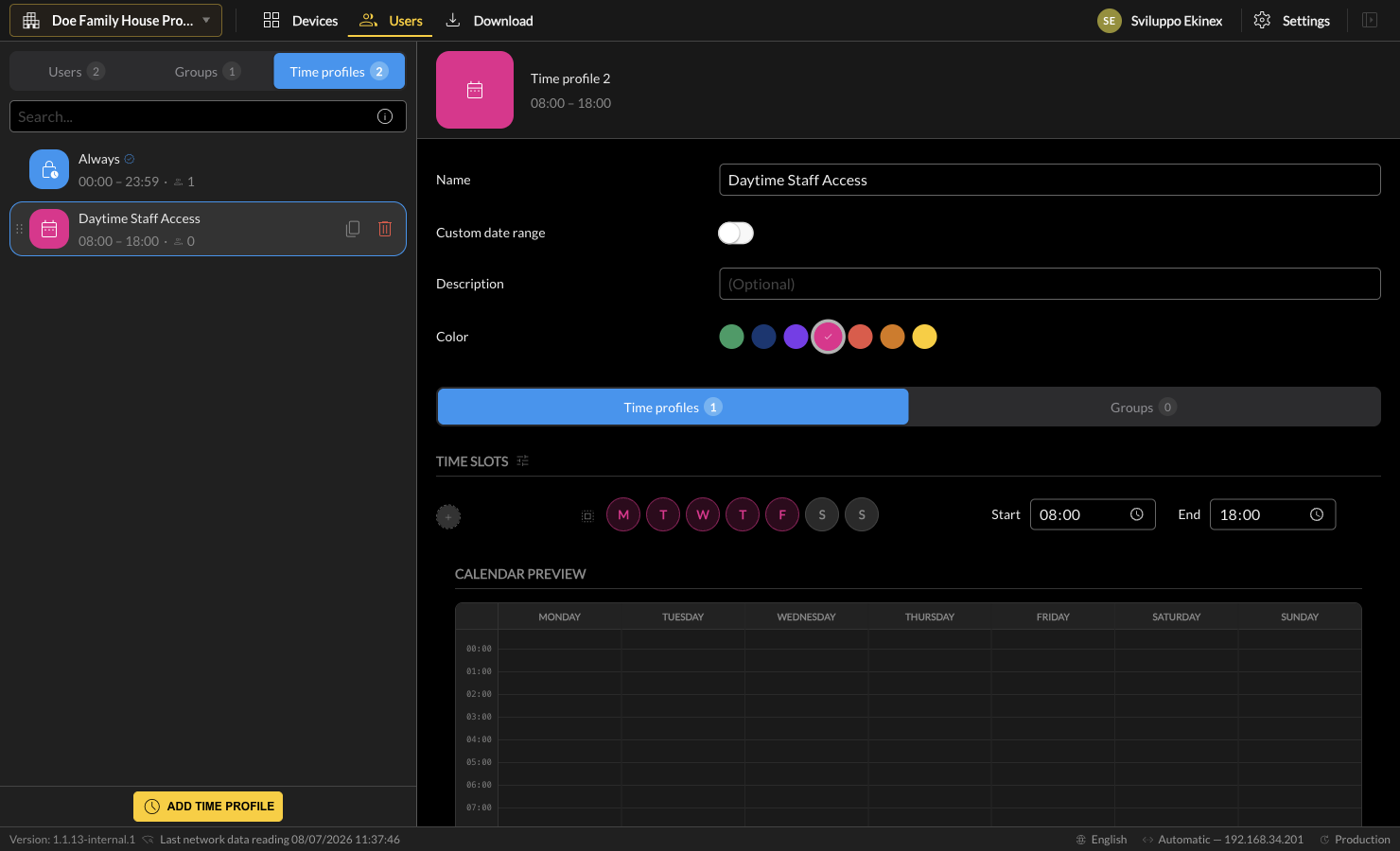
Task: Click the Add Time Profile button
Action: tap(208, 807)
